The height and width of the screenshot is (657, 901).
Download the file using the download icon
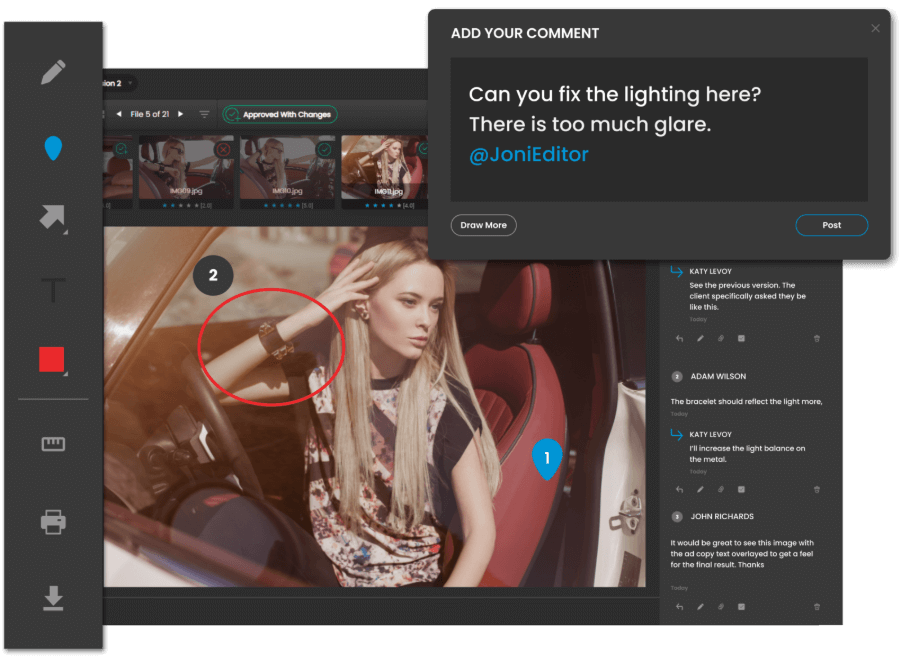pyautogui.click(x=53, y=598)
